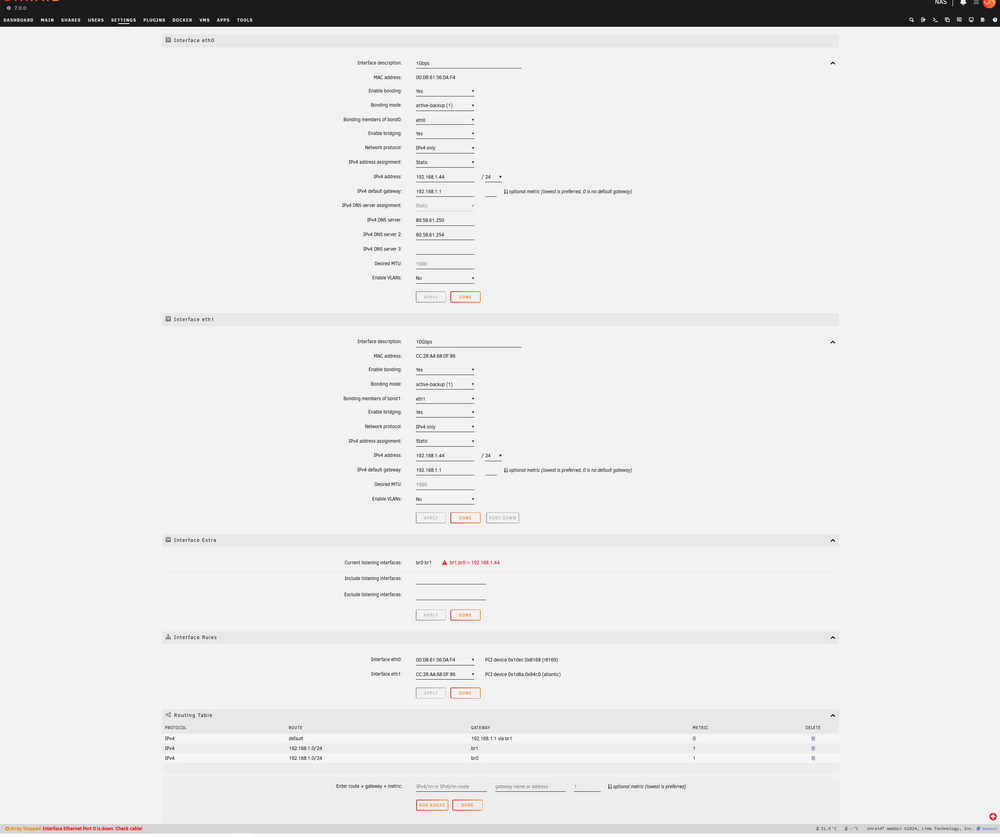The height and width of the screenshot is (837, 1000).
Task: Open the Shares menu
Action: click(71, 20)
